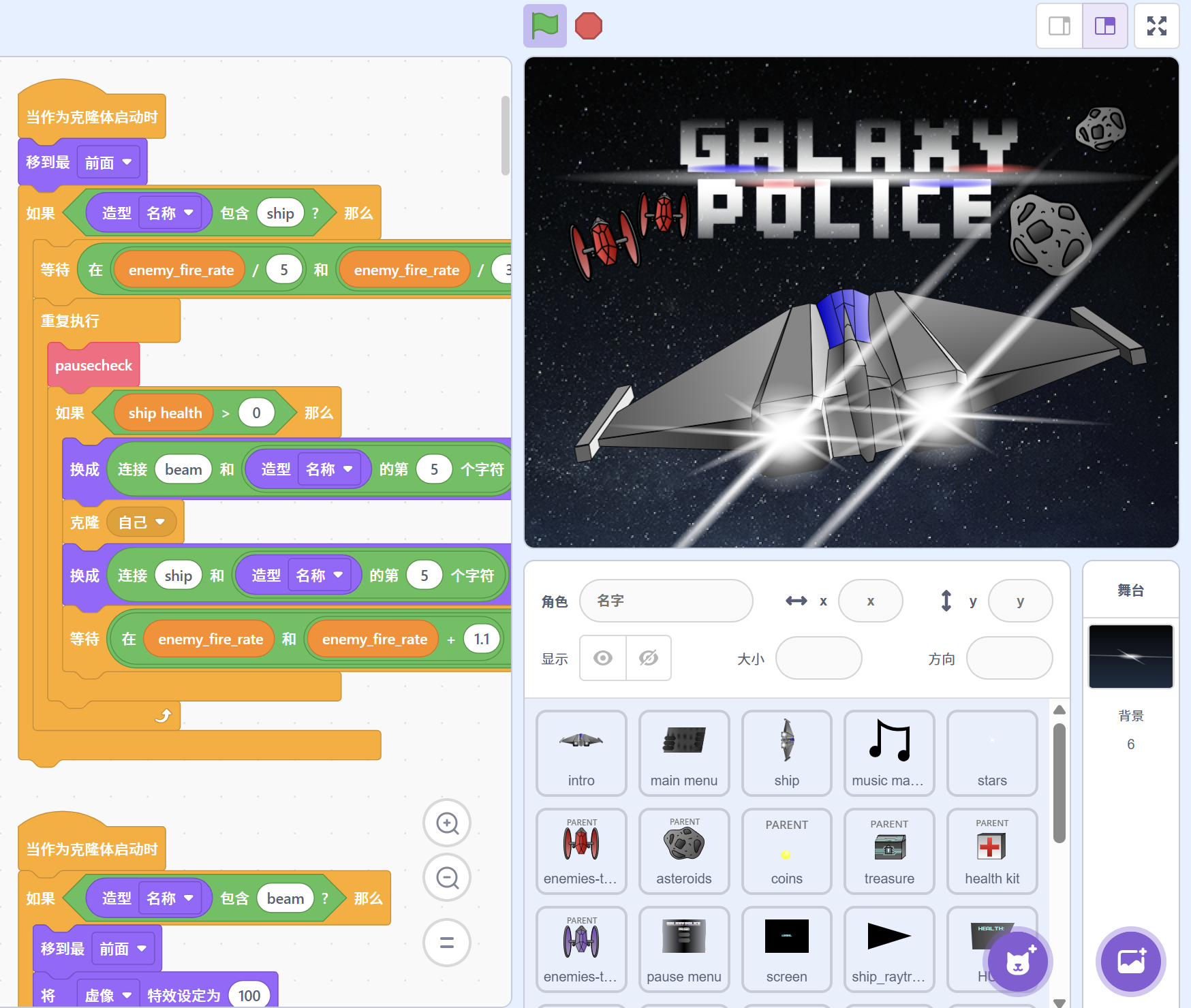Open 名称 dropdown in ship join block
The image size is (1191, 1008).
pos(320,576)
